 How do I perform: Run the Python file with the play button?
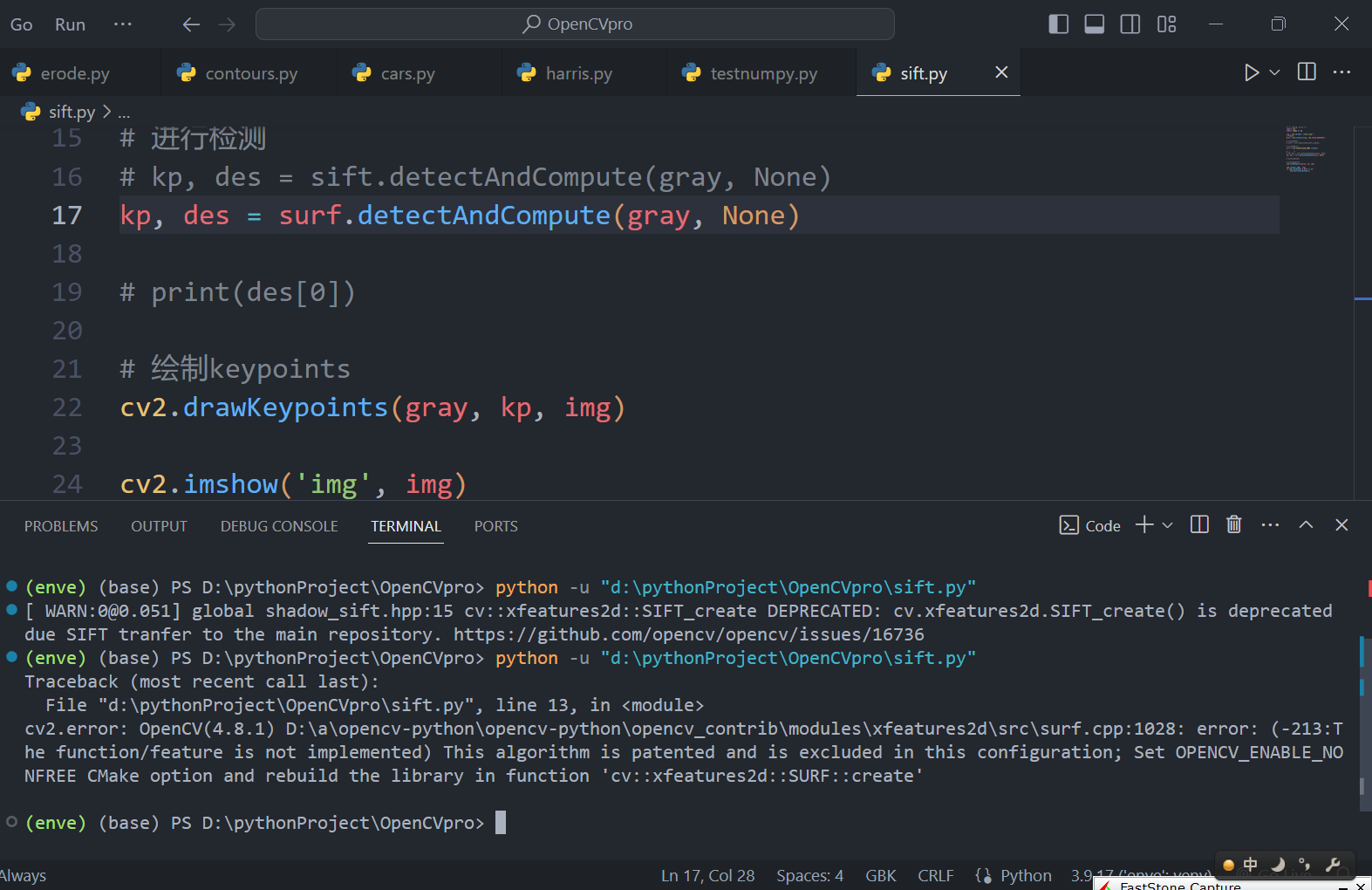pyautogui.click(x=1252, y=72)
